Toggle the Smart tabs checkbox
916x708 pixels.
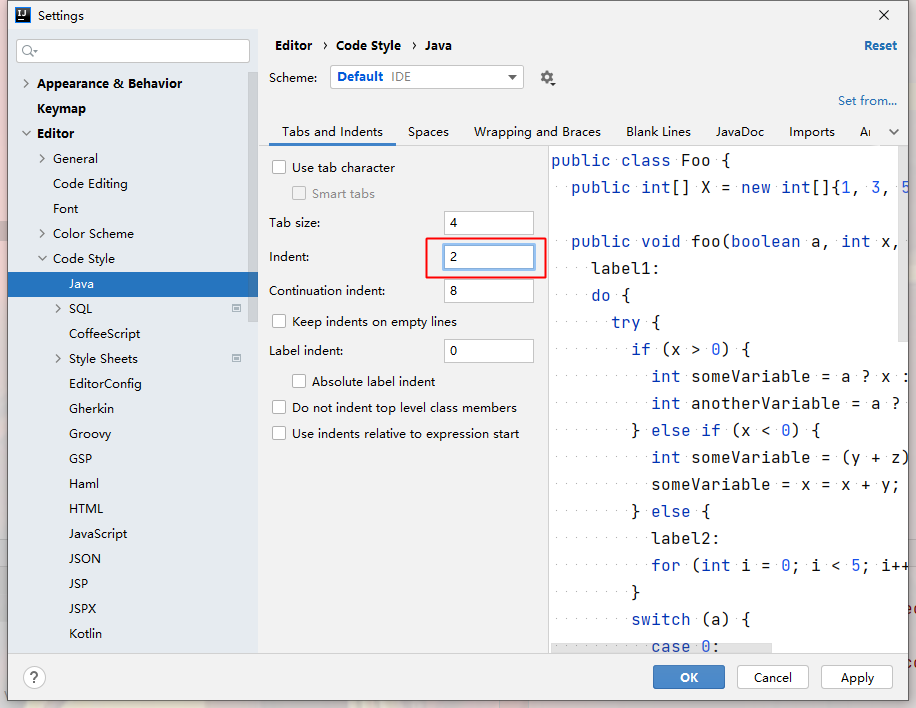click(299, 193)
